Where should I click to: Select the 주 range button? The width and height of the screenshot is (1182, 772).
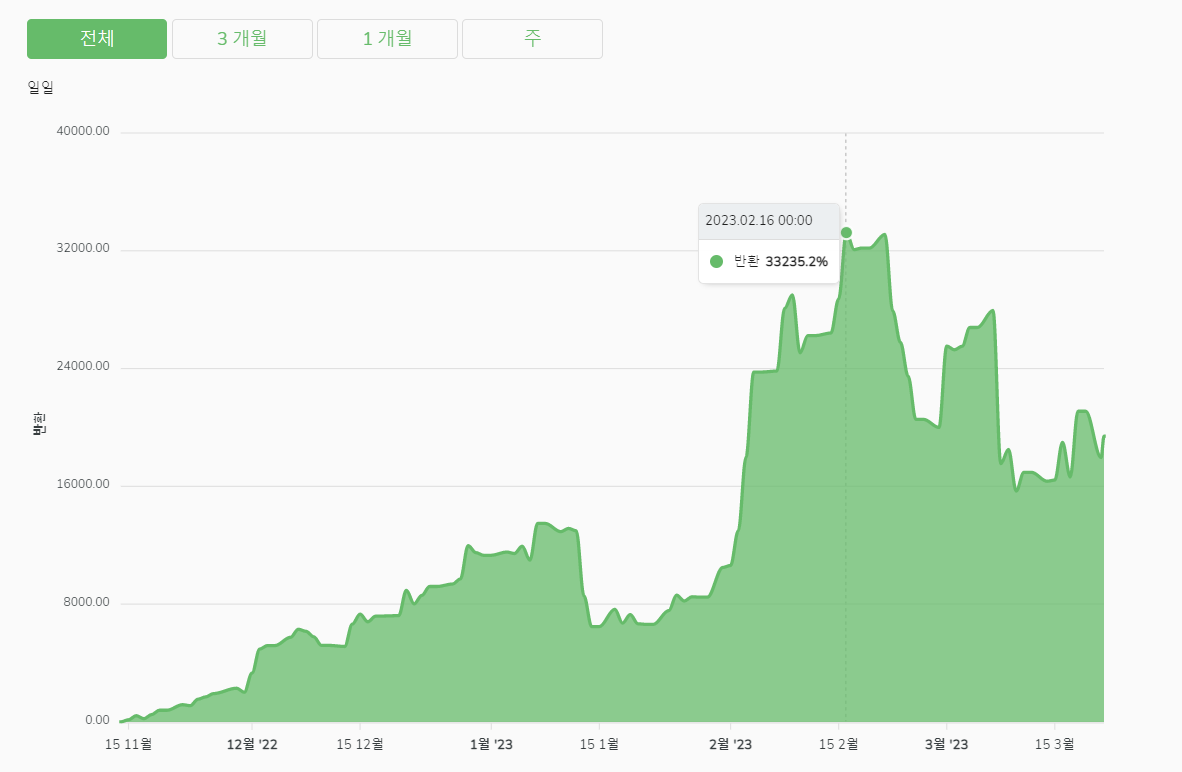click(532, 39)
